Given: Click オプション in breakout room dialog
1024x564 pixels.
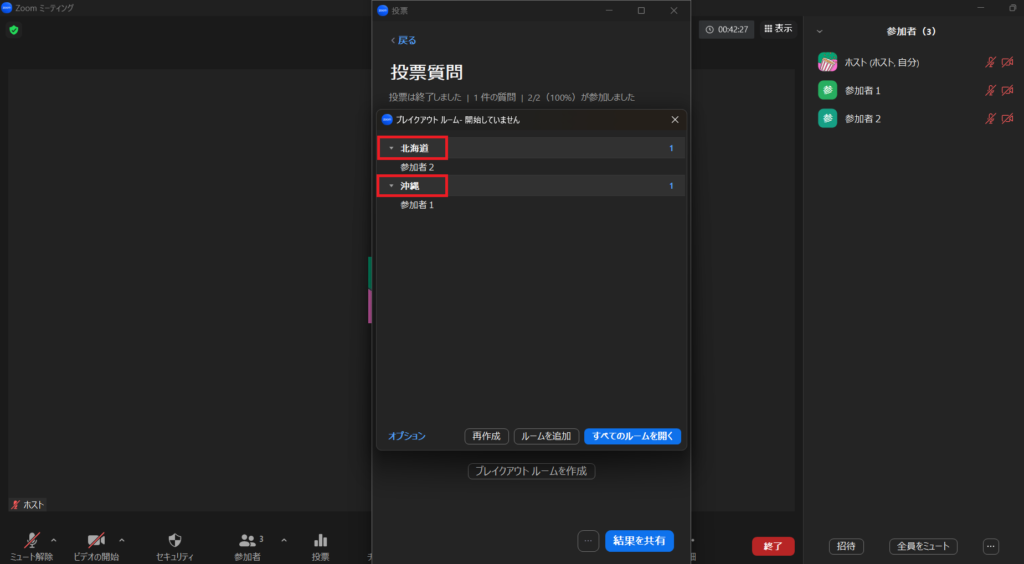Looking at the screenshot, I should (x=407, y=436).
